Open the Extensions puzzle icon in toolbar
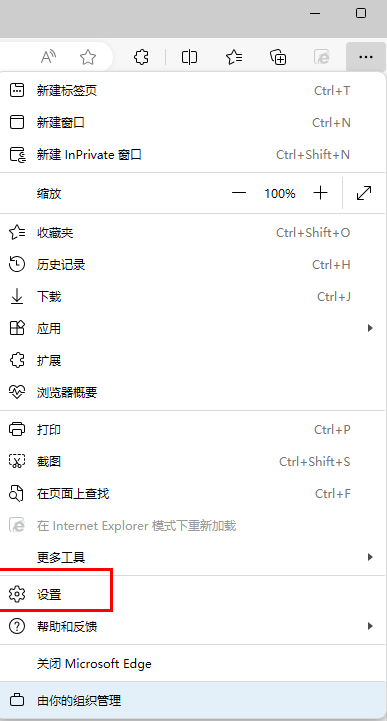 click(x=141, y=57)
